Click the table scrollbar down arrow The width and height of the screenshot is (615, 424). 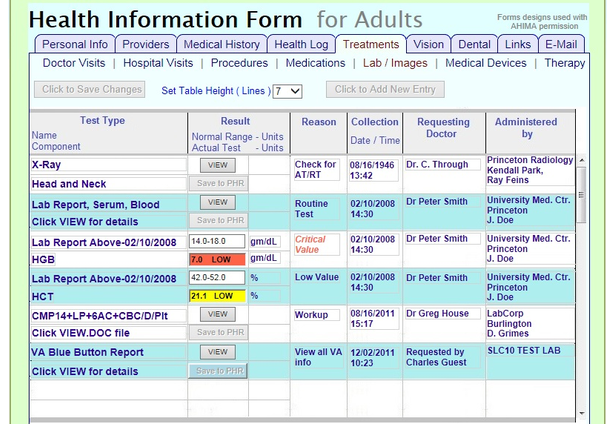[x=582, y=413]
